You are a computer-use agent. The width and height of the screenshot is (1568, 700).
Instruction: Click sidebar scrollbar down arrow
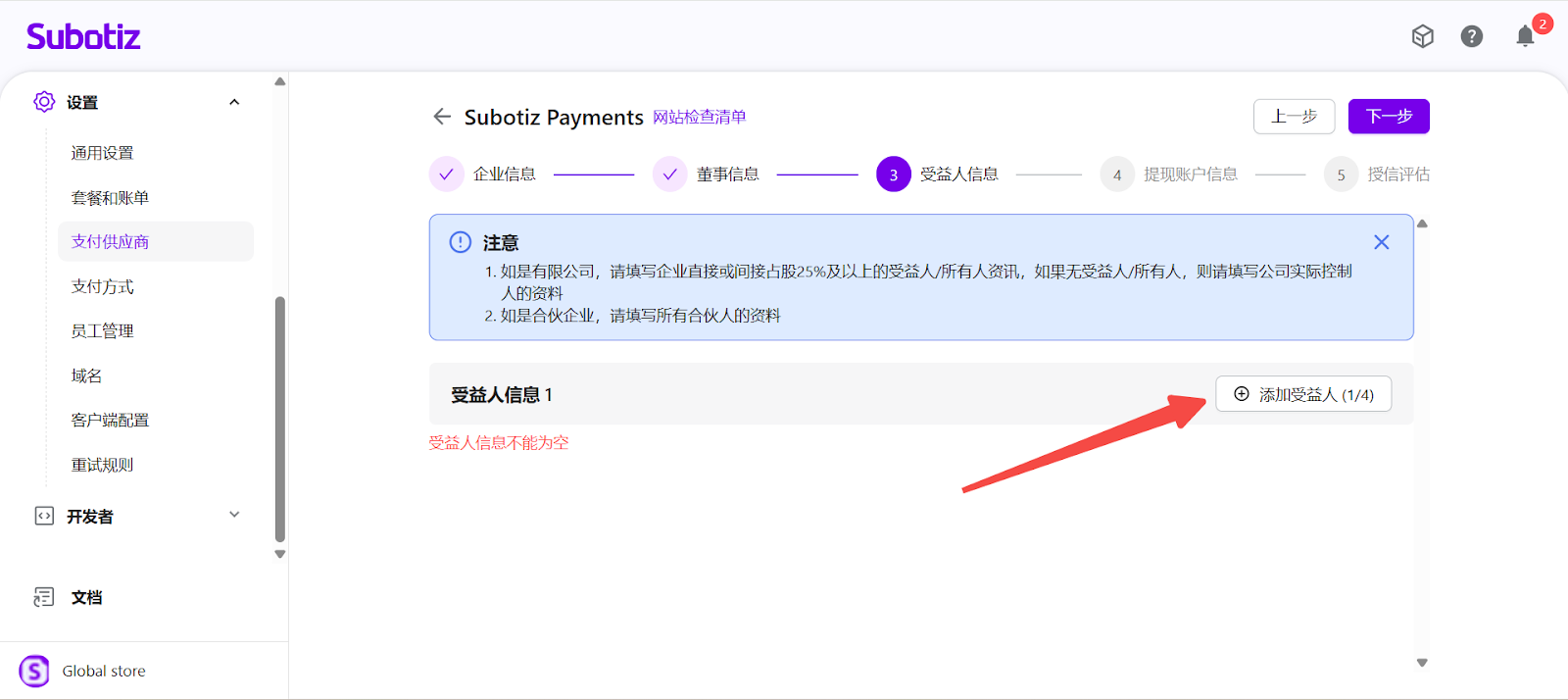point(280,554)
